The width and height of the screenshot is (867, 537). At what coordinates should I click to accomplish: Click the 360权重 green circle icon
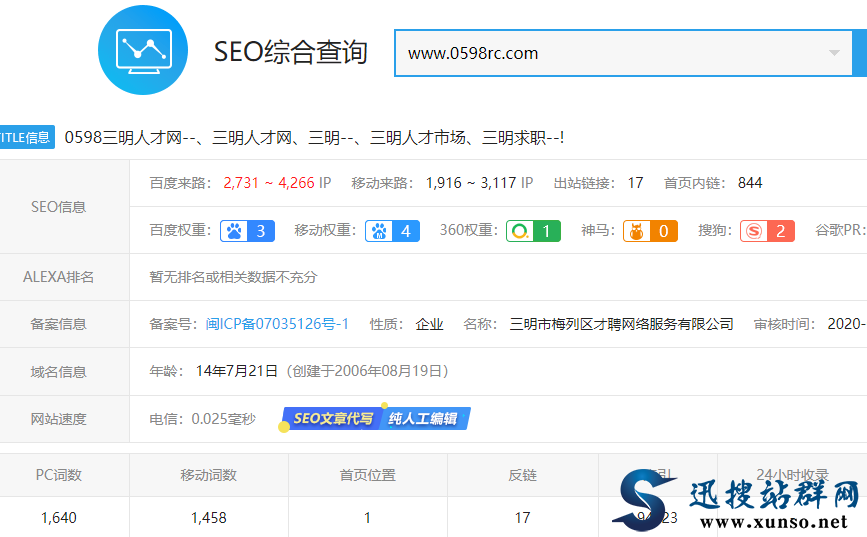[520, 231]
